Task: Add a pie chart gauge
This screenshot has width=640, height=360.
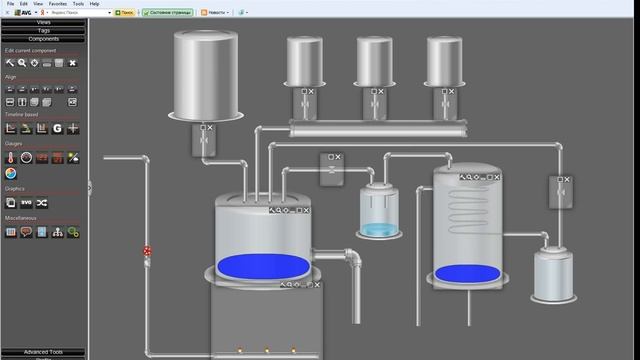Action: coord(11,173)
